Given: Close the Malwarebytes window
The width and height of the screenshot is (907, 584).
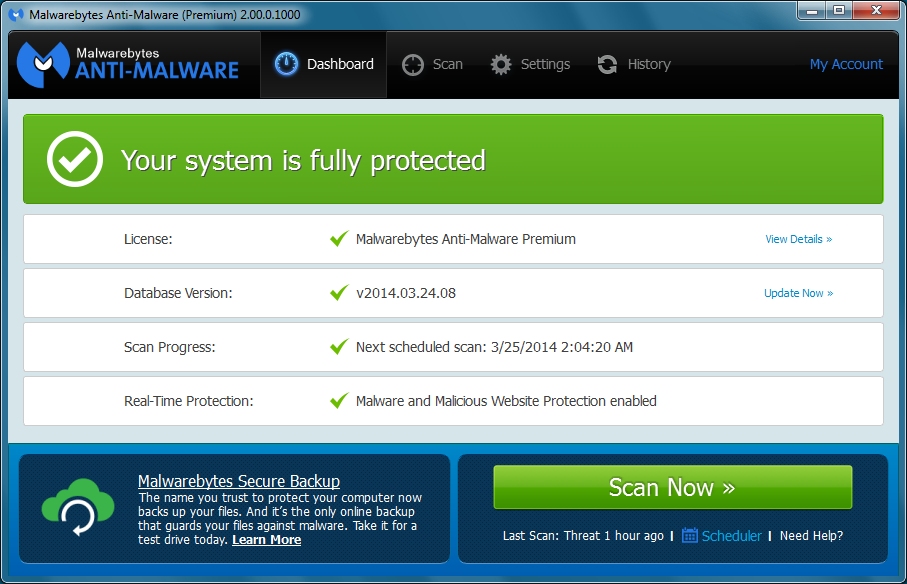Looking at the screenshot, I should click(x=876, y=10).
